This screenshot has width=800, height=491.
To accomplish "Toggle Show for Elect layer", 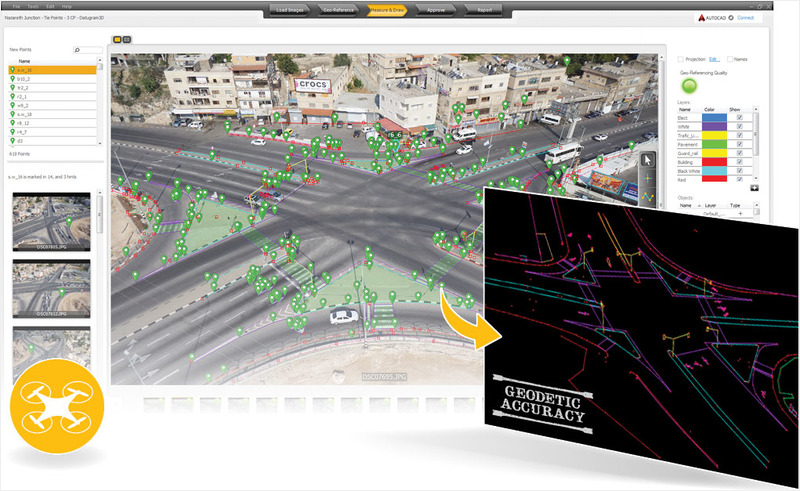I will click(x=739, y=118).
